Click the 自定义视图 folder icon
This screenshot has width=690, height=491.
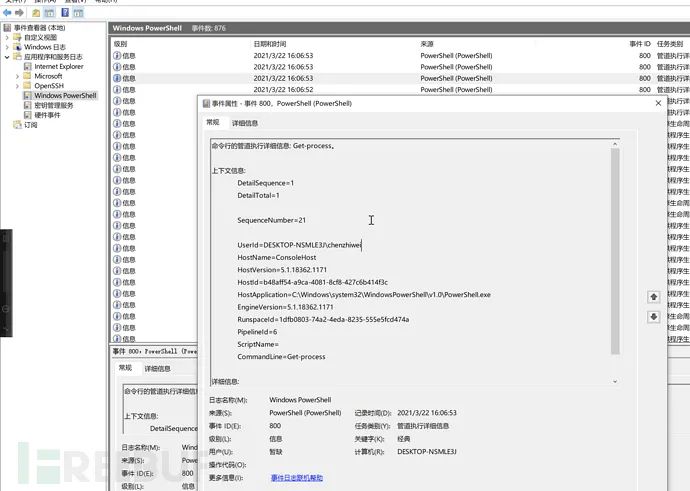pyautogui.click(x=17, y=37)
